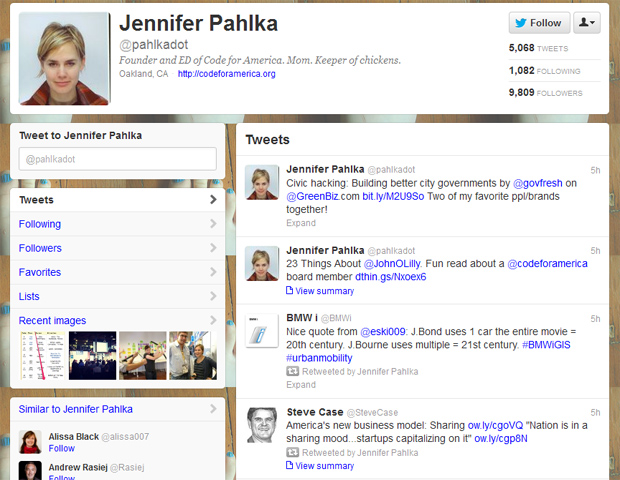620x480 pixels.
Task: Click the View summary icon under 23 Things tweet
Action: [291, 291]
